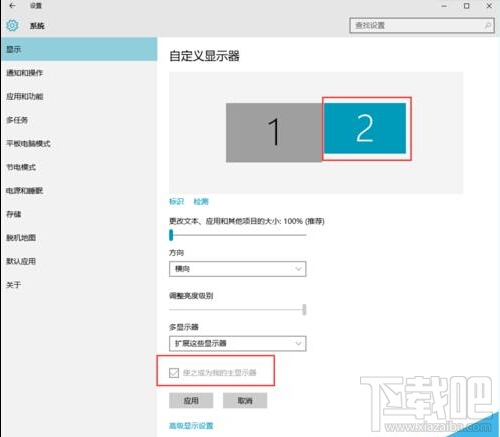Open the 多显示器 dropdown
The height and width of the screenshot is (437, 500).
tap(237, 343)
